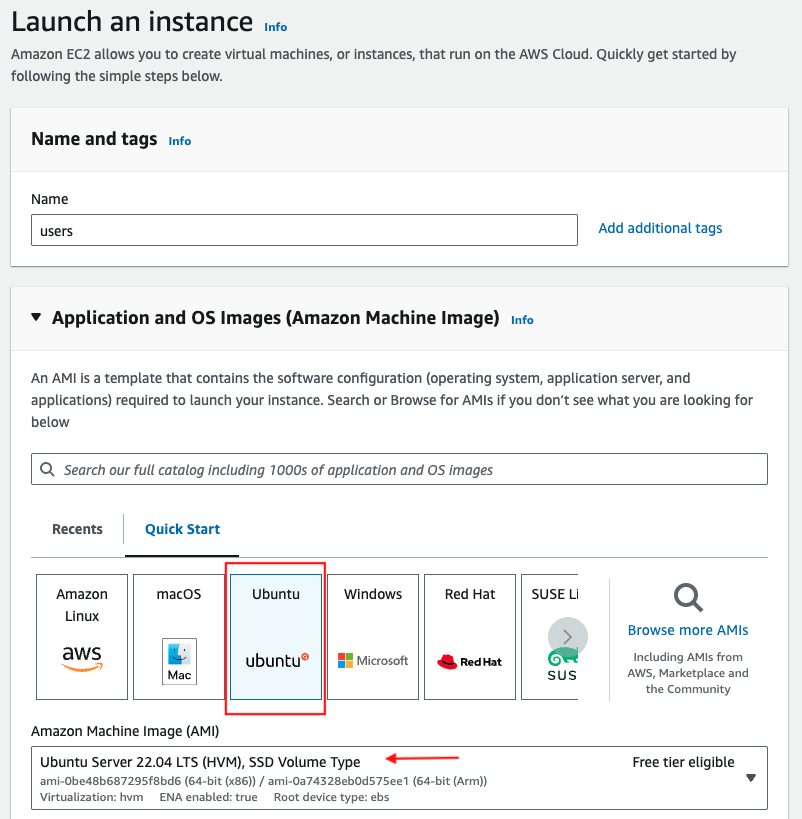Choose the Ubuntu AMI card
The width and height of the screenshot is (802, 819).
276,637
